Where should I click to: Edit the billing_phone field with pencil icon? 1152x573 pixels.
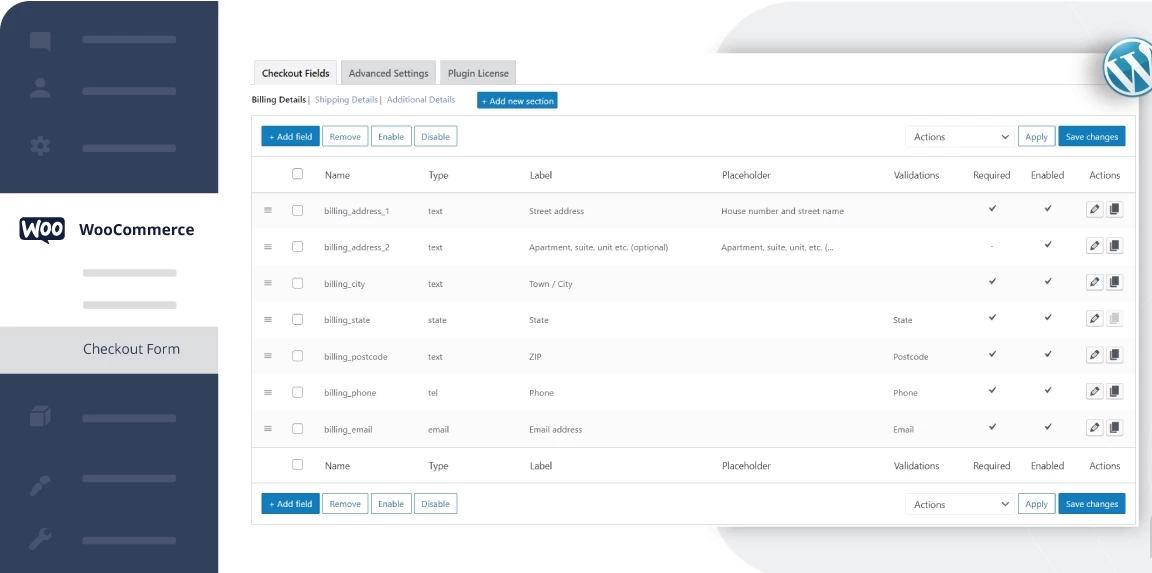tap(1095, 391)
